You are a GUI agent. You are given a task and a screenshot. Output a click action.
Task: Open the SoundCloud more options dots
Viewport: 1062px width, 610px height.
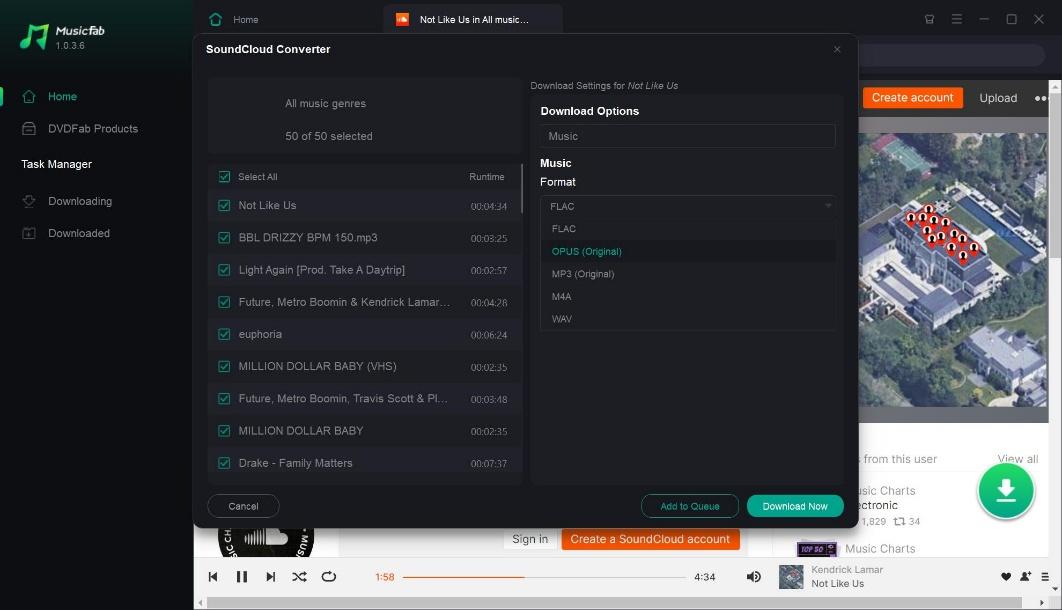point(1041,98)
